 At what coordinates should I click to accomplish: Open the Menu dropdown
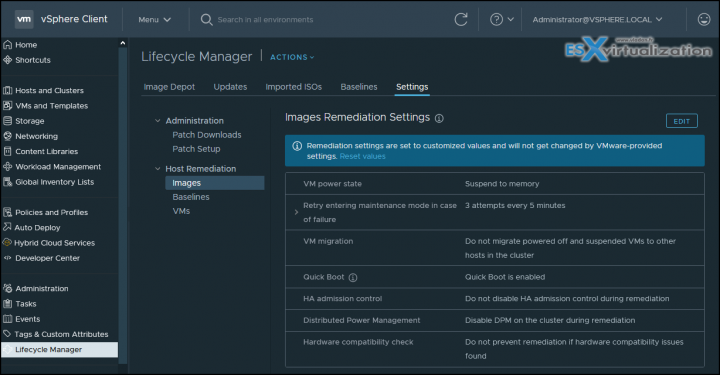coord(154,20)
